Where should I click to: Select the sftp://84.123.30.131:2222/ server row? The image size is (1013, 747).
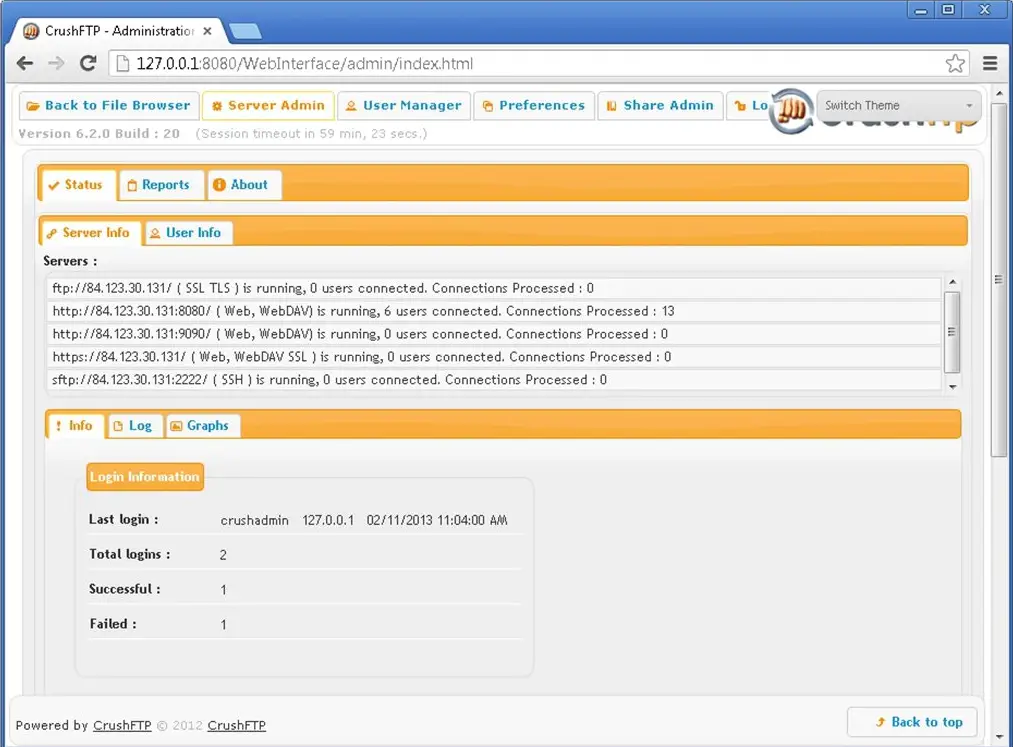tap(494, 380)
